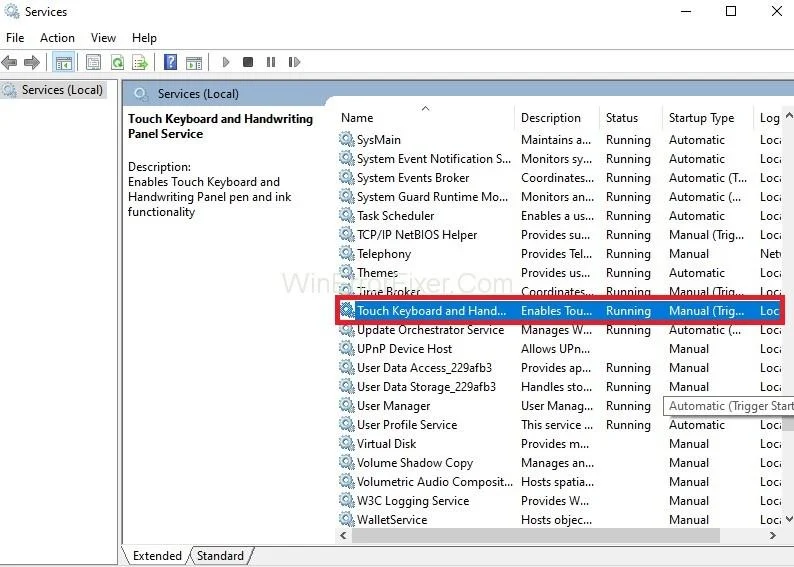Select the gear icon beside Themes
This screenshot has height=567, width=794.
tap(346, 272)
